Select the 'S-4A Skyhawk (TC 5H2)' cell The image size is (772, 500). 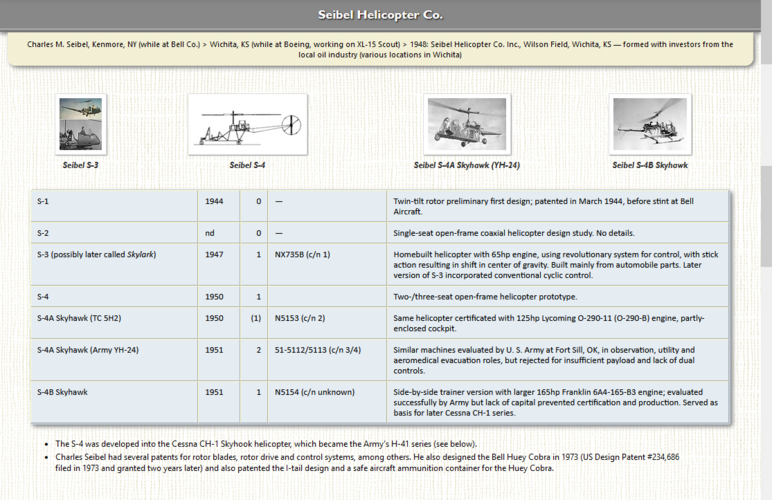point(114,323)
